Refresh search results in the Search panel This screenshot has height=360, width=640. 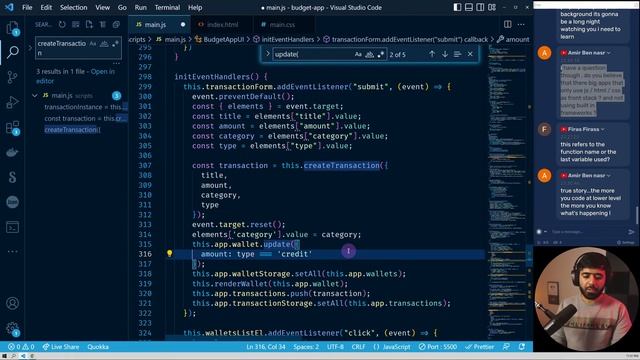(x=62, y=24)
